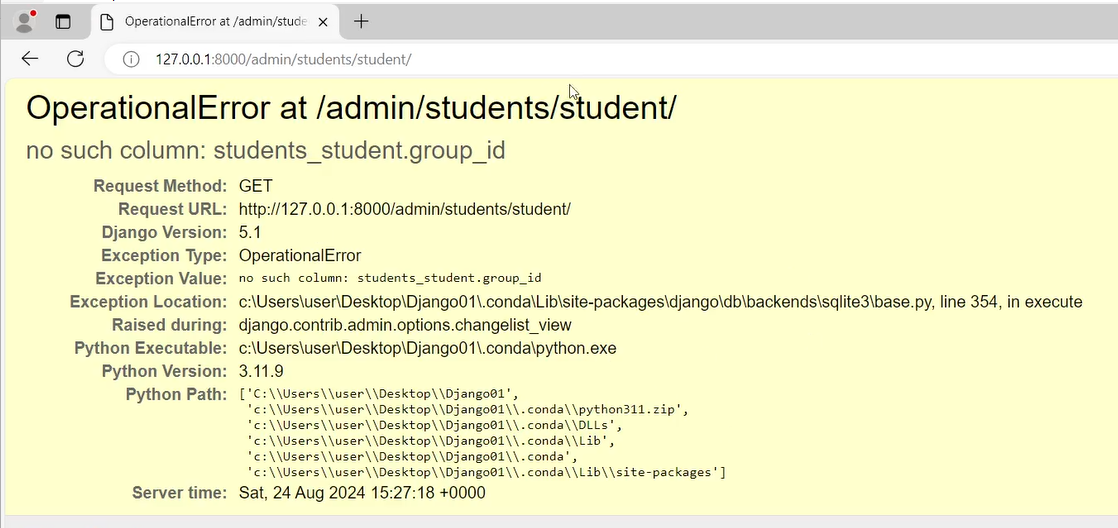Click the Exception Location file path
Viewport: 1118px width, 528px height.
coord(660,302)
